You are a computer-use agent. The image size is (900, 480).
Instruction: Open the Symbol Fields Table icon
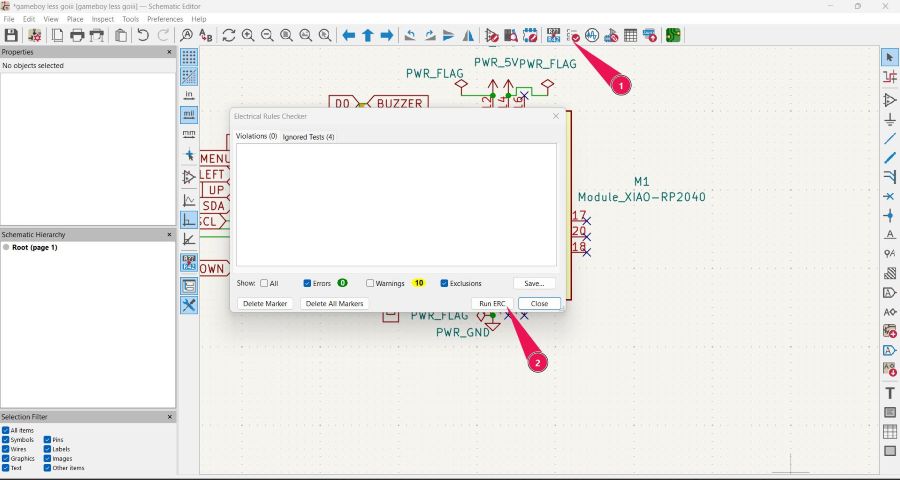pyautogui.click(x=630, y=35)
